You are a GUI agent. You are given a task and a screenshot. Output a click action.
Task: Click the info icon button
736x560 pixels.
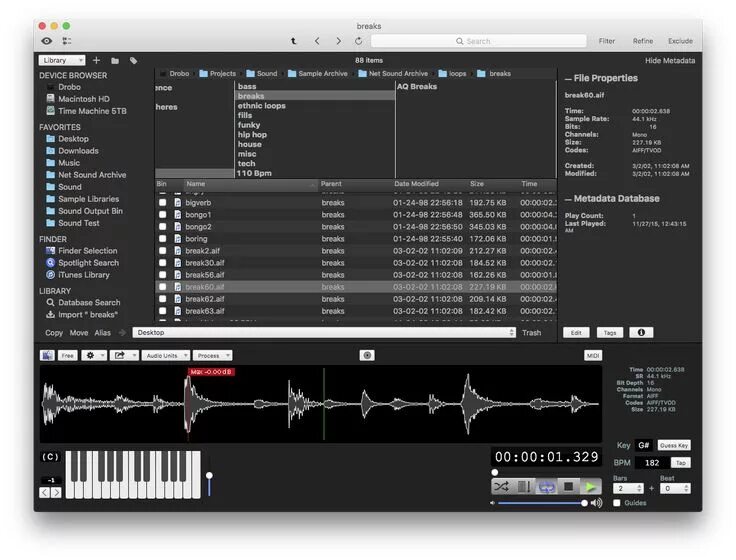click(641, 333)
